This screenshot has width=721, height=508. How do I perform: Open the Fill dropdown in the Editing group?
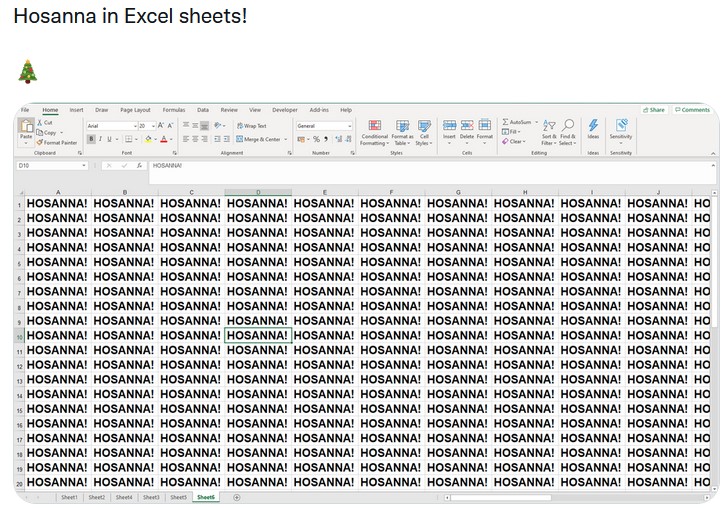tap(512, 132)
